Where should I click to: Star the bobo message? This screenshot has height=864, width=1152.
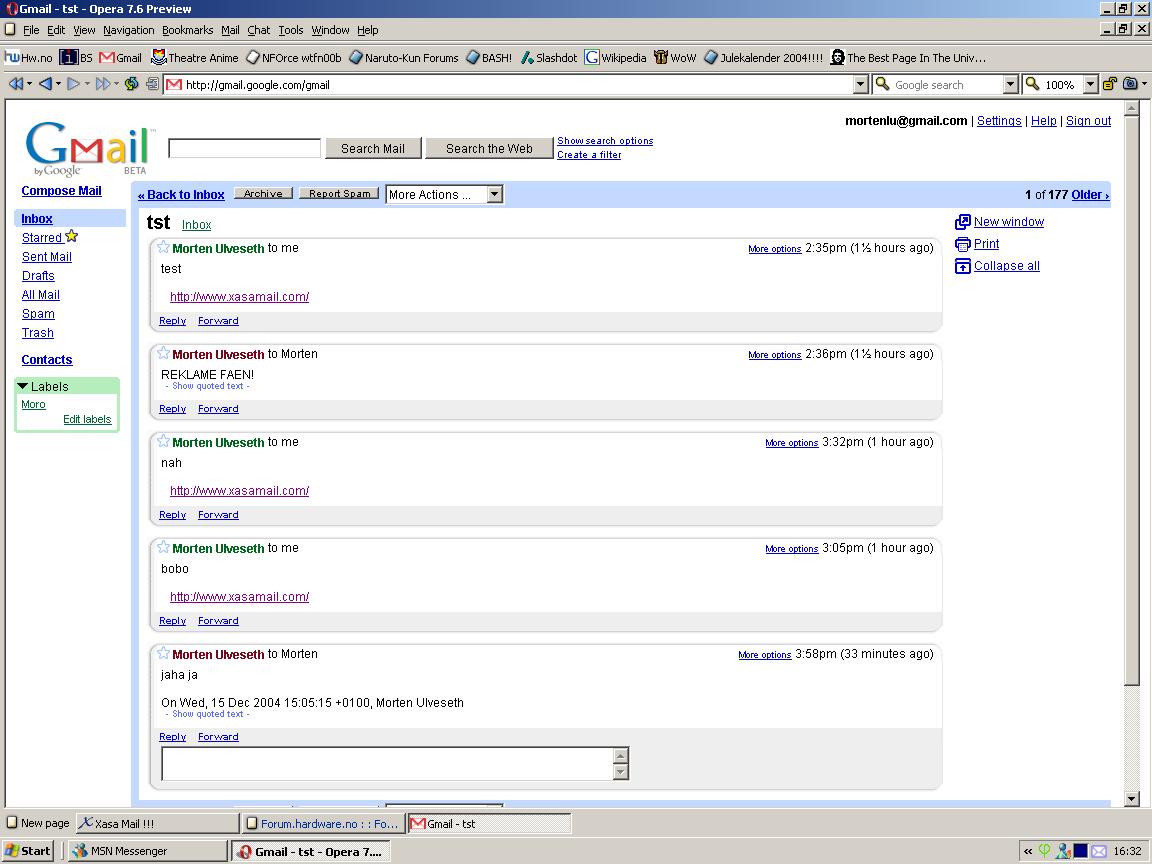pos(163,547)
